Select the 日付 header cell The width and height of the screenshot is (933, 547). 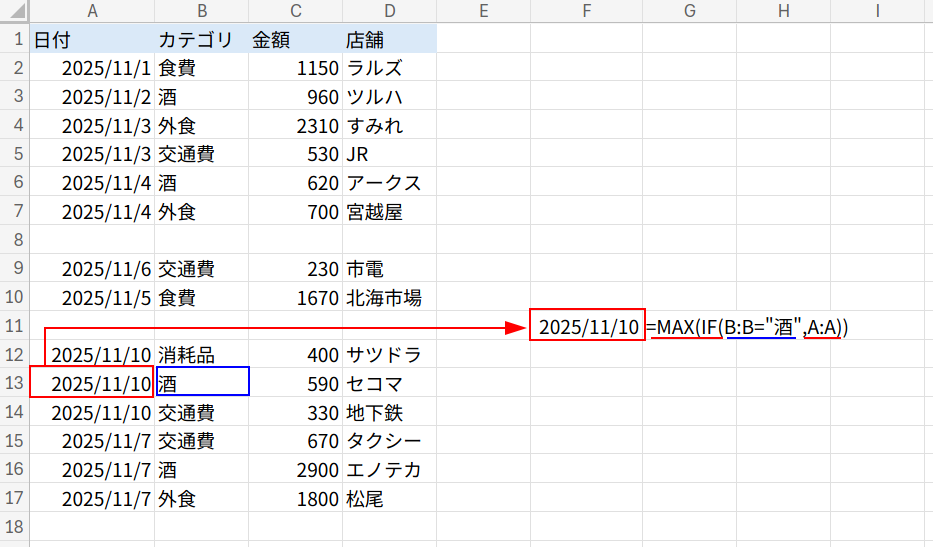92,40
